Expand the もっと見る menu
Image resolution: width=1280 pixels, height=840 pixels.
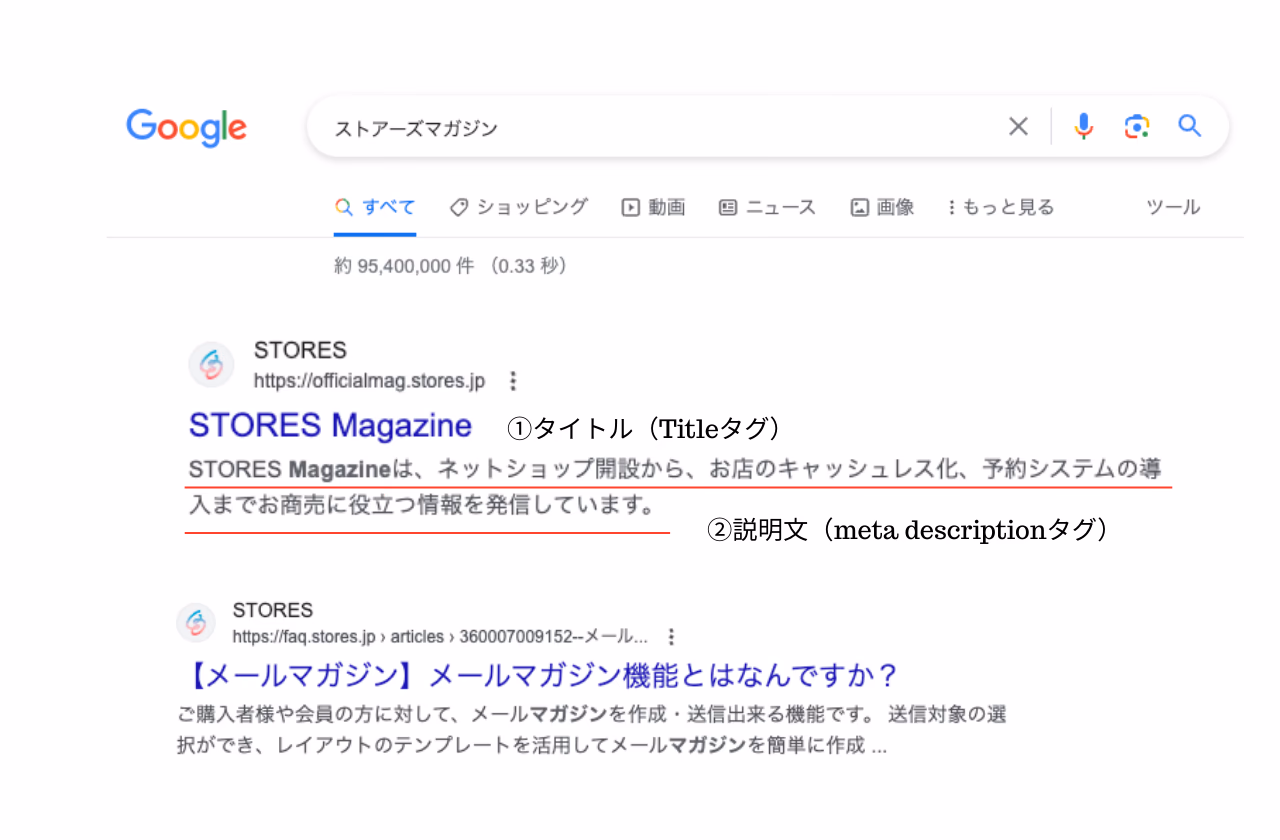[1000, 208]
